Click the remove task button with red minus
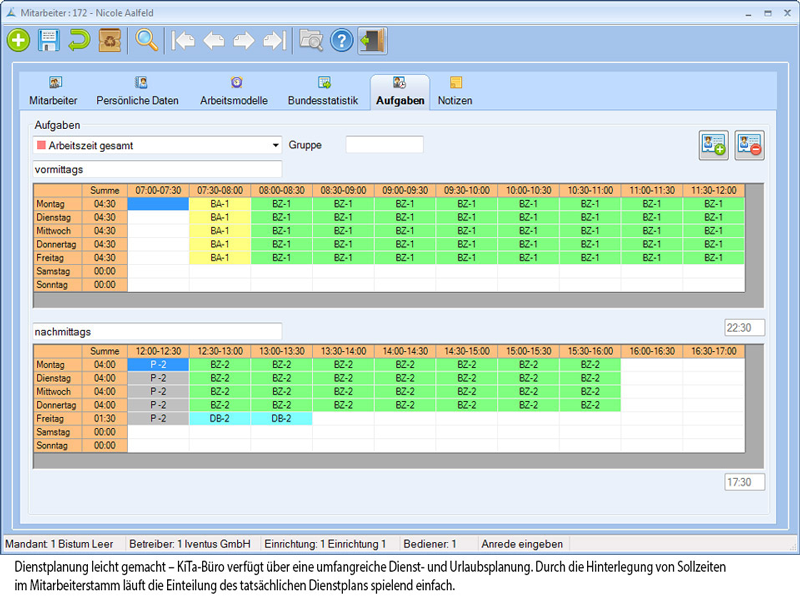The image size is (800, 600). (749, 145)
